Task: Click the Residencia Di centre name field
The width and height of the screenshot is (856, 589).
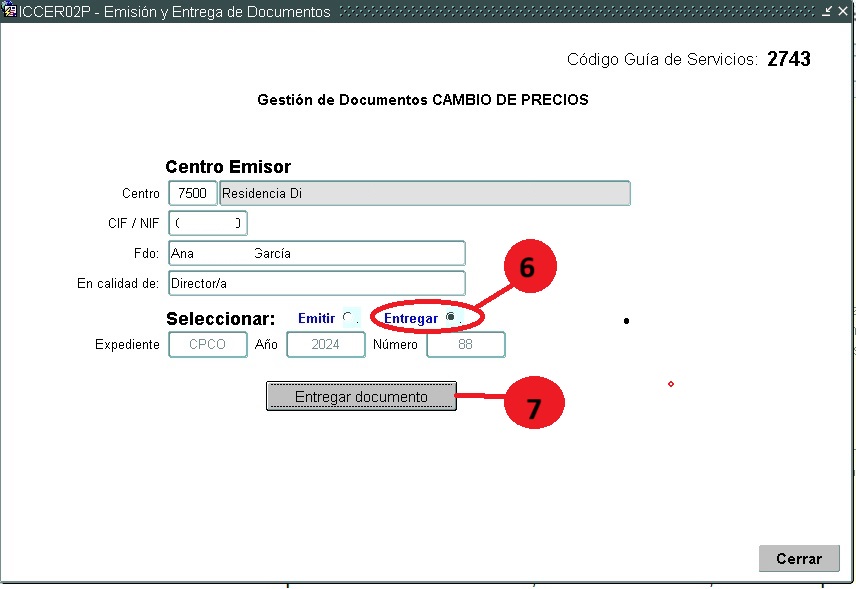Action: pyautogui.click(x=424, y=193)
